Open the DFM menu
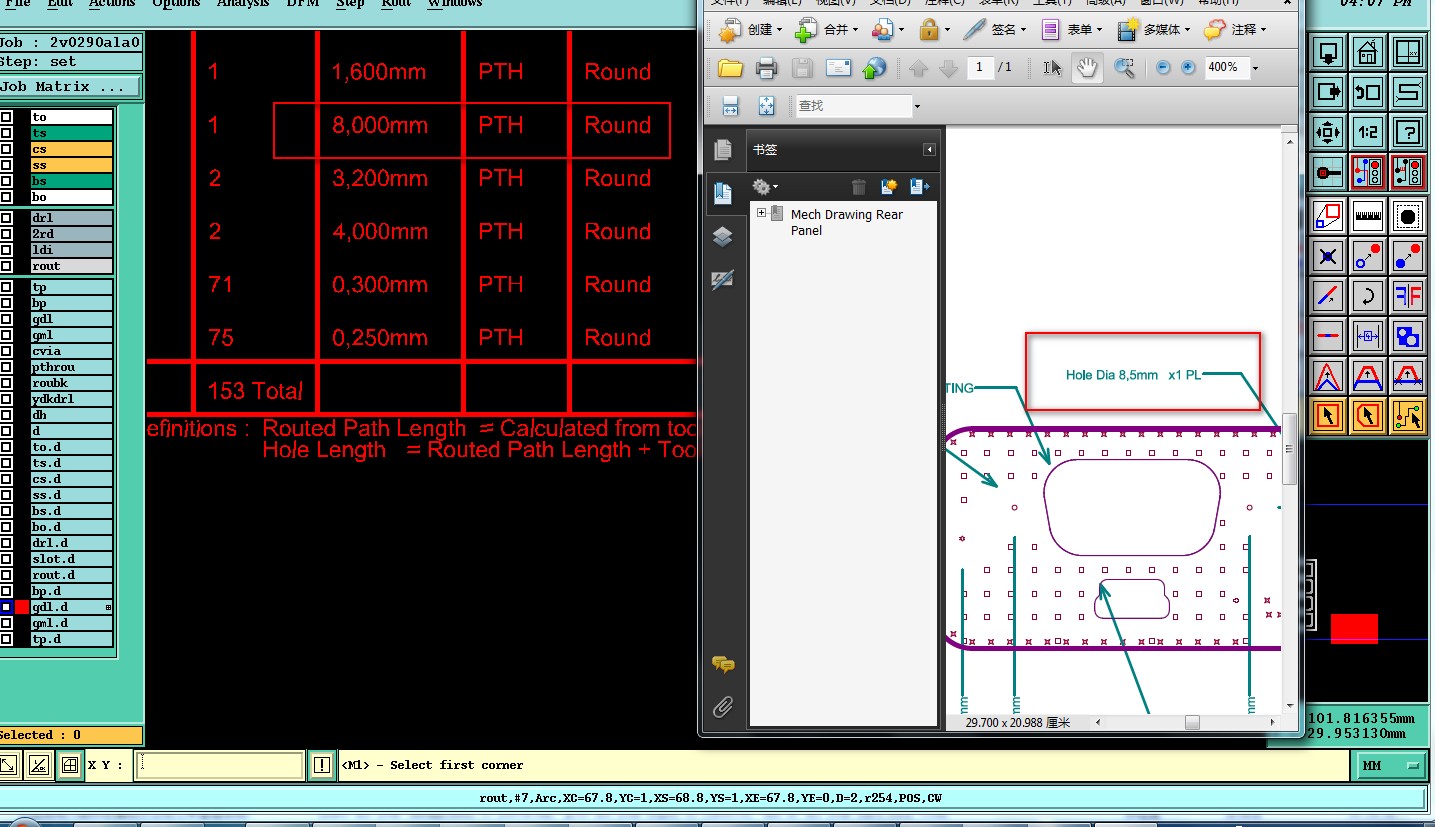The image size is (1435, 827). 302,4
